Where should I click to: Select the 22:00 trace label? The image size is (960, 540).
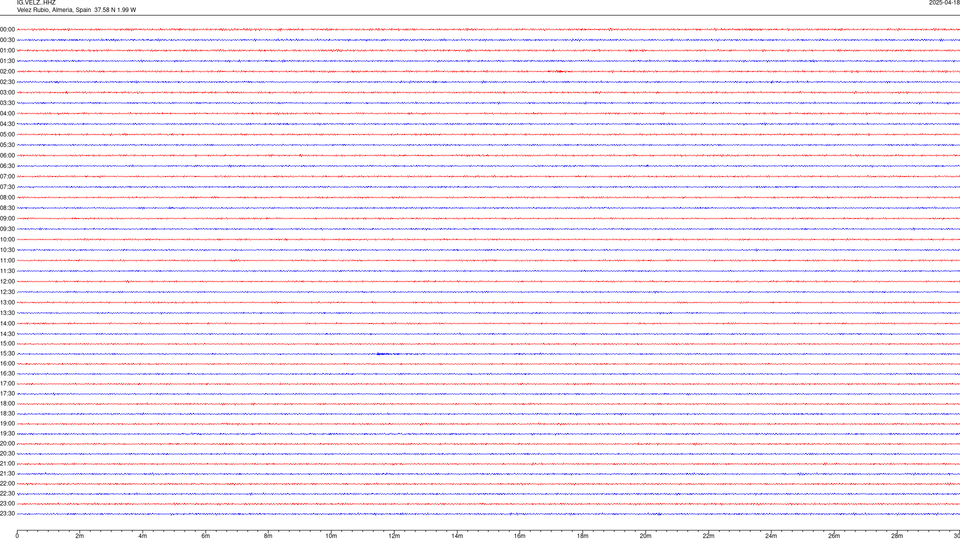(x=7, y=484)
